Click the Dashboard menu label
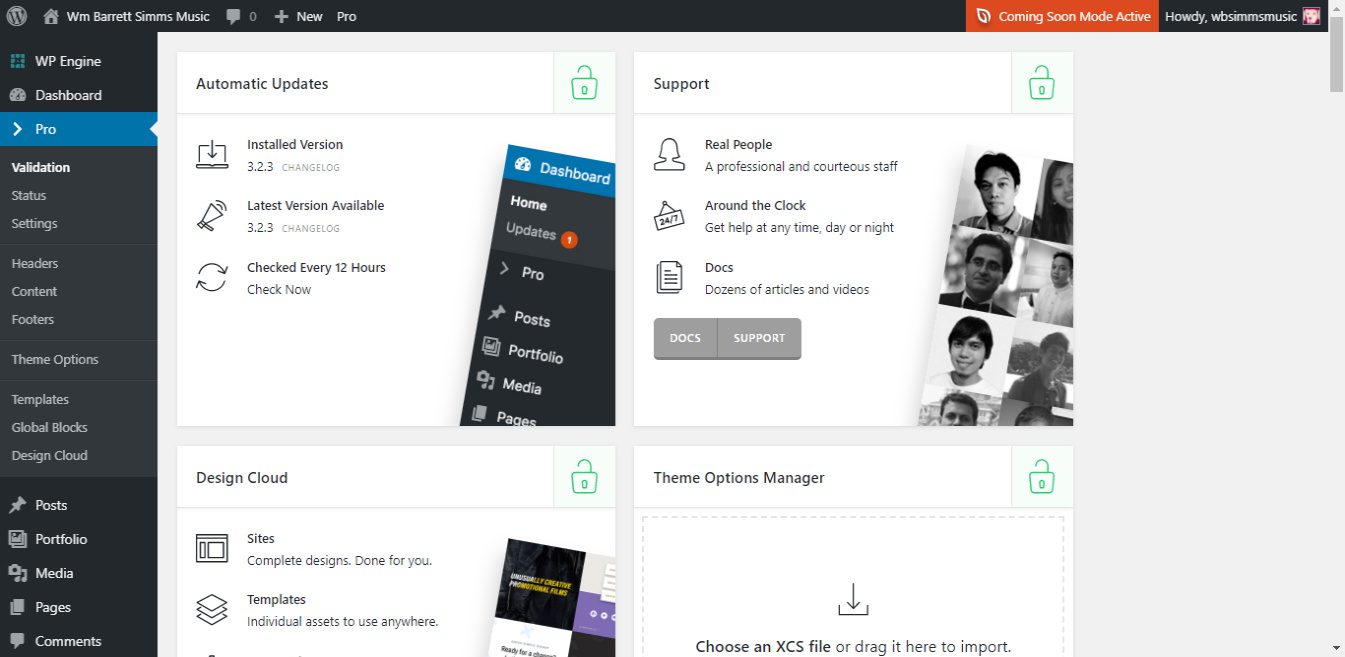Image resolution: width=1345 pixels, height=657 pixels. (68, 95)
